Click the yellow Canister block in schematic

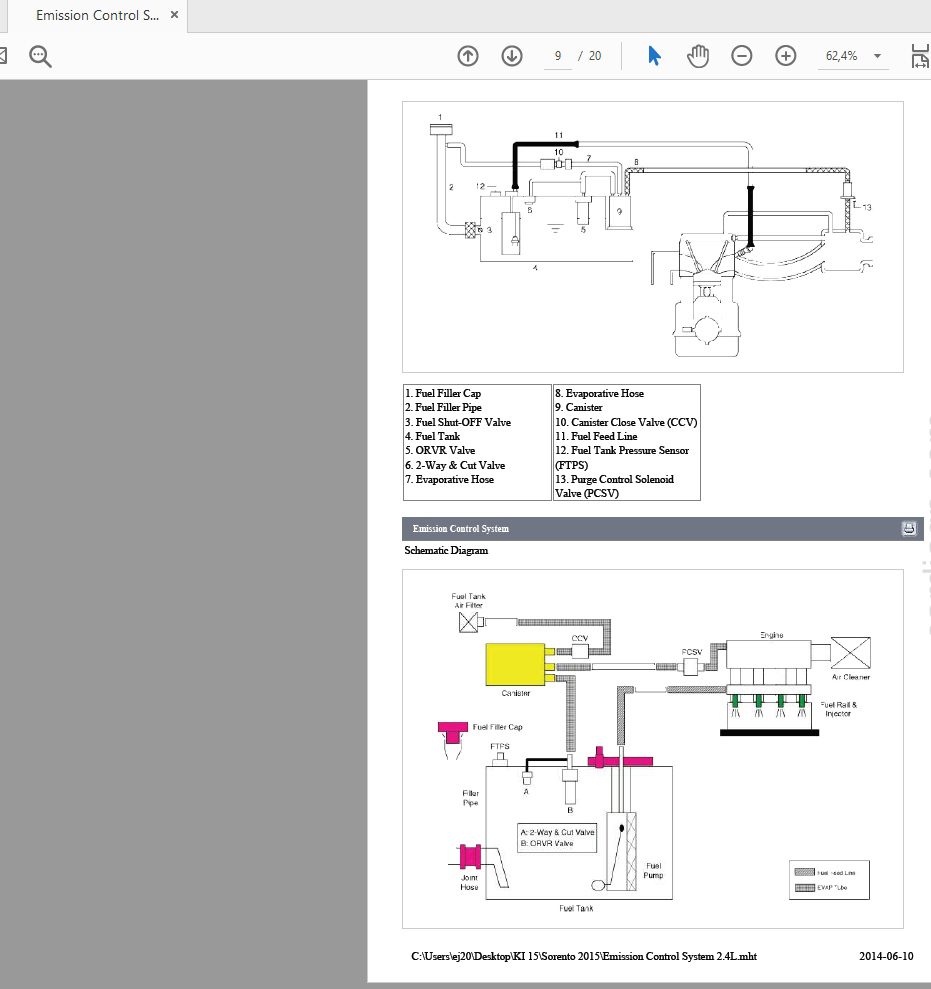(x=515, y=664)
